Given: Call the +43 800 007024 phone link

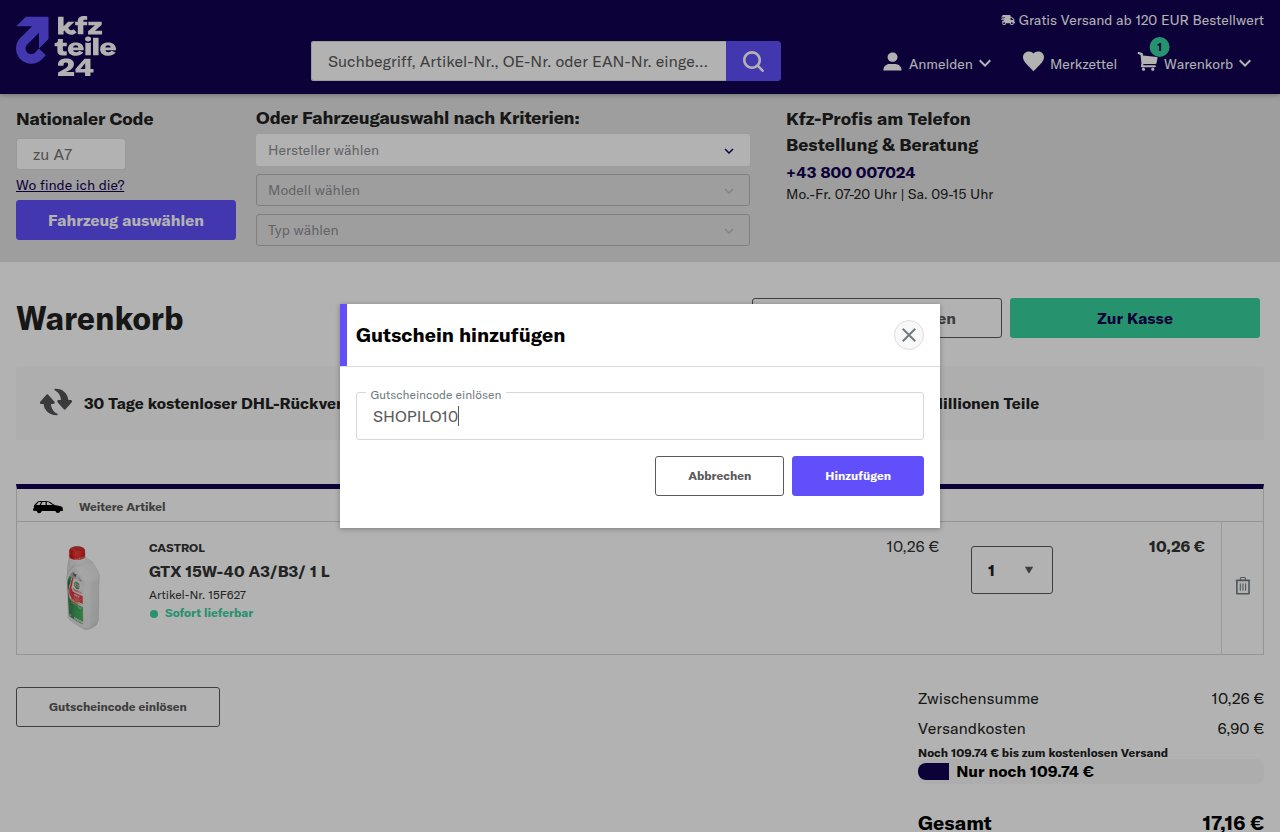Looking at the screenshot, I should [x=850, y=172].
